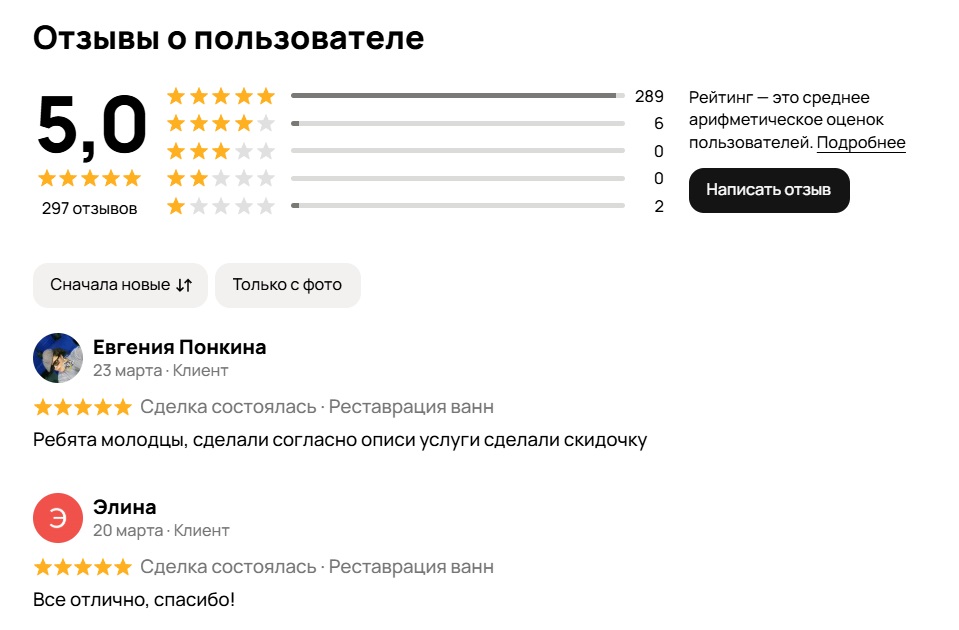Click the "297 отзывов" review count
The width and height of the screenshot is (959, 630).
point(90,208)
